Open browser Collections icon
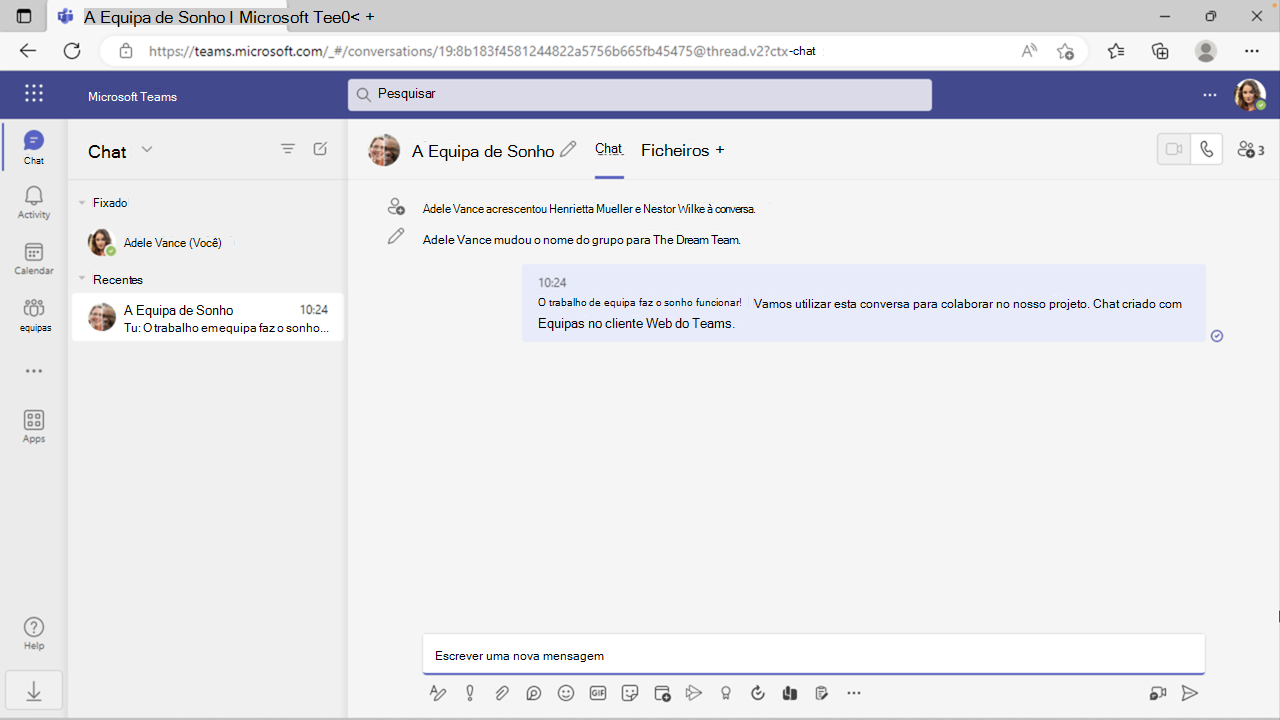1280x720 pixels. [1160, 51]
